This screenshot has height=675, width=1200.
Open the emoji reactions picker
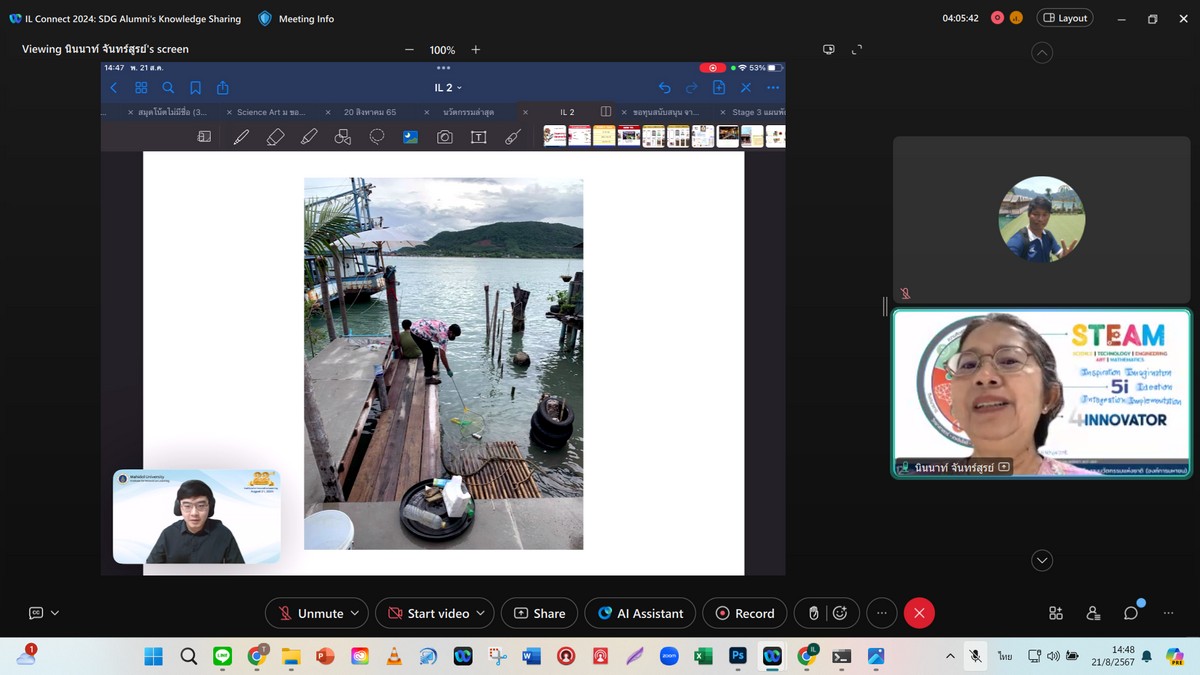coord(840,613)
